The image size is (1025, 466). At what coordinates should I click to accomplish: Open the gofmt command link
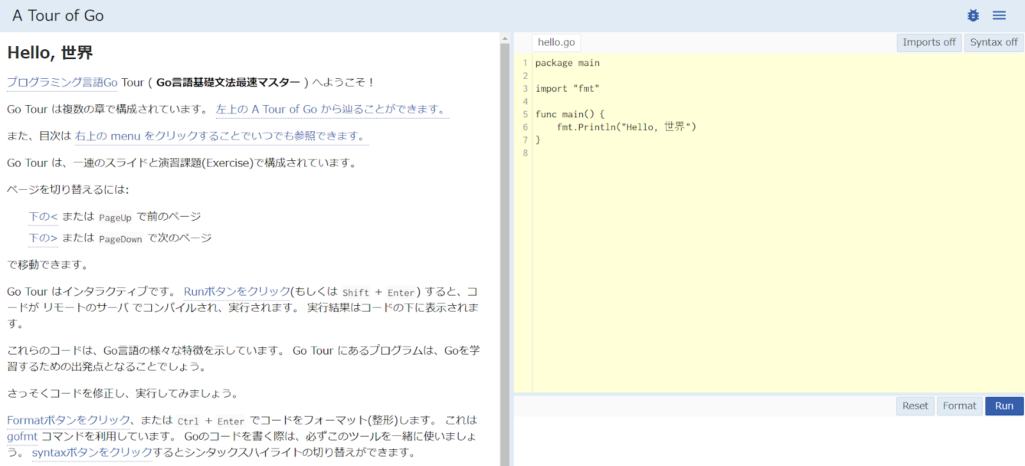click(22, 436)
